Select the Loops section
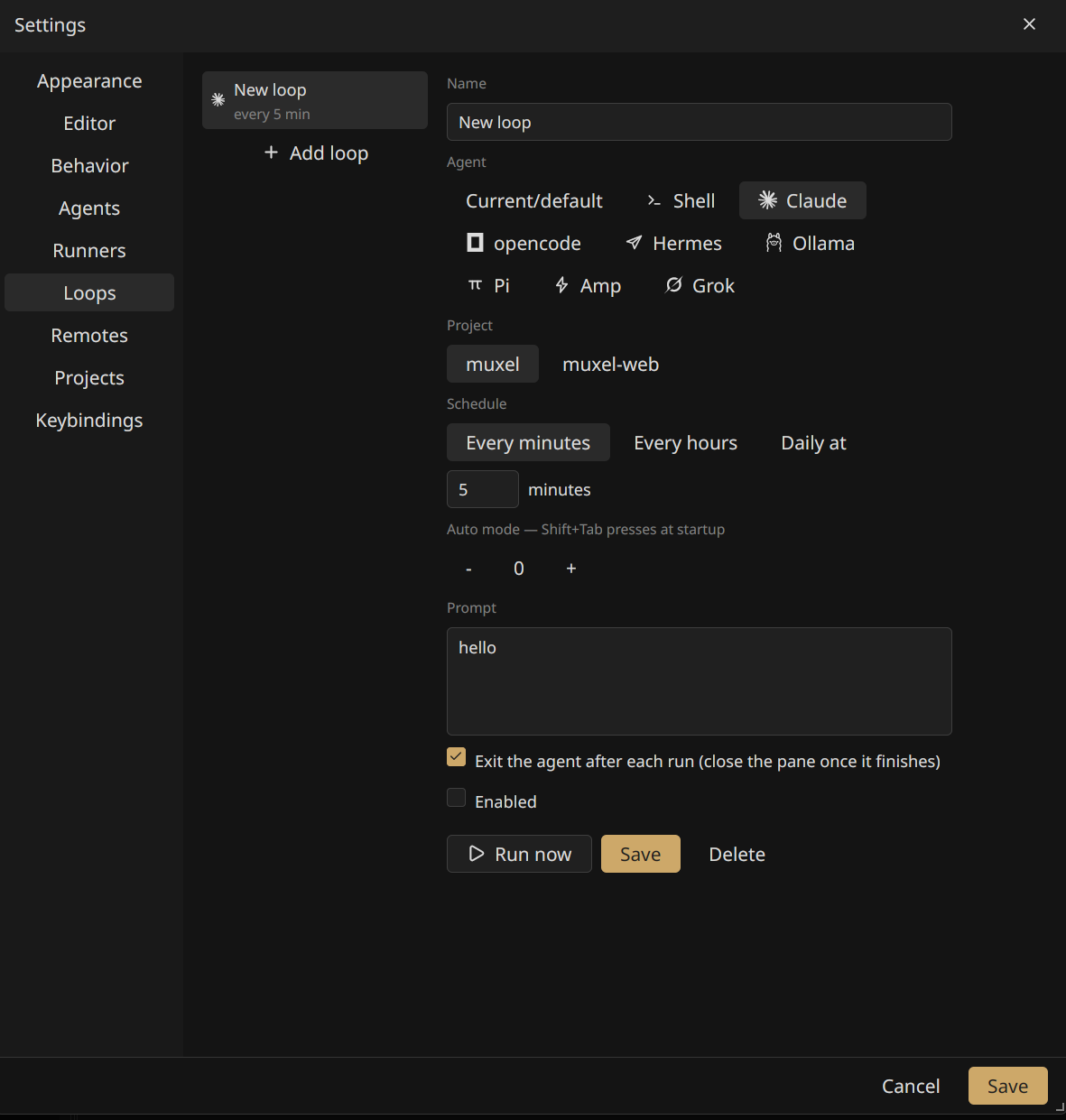This screenshot has width=1066, height=1120. point(89,292)
